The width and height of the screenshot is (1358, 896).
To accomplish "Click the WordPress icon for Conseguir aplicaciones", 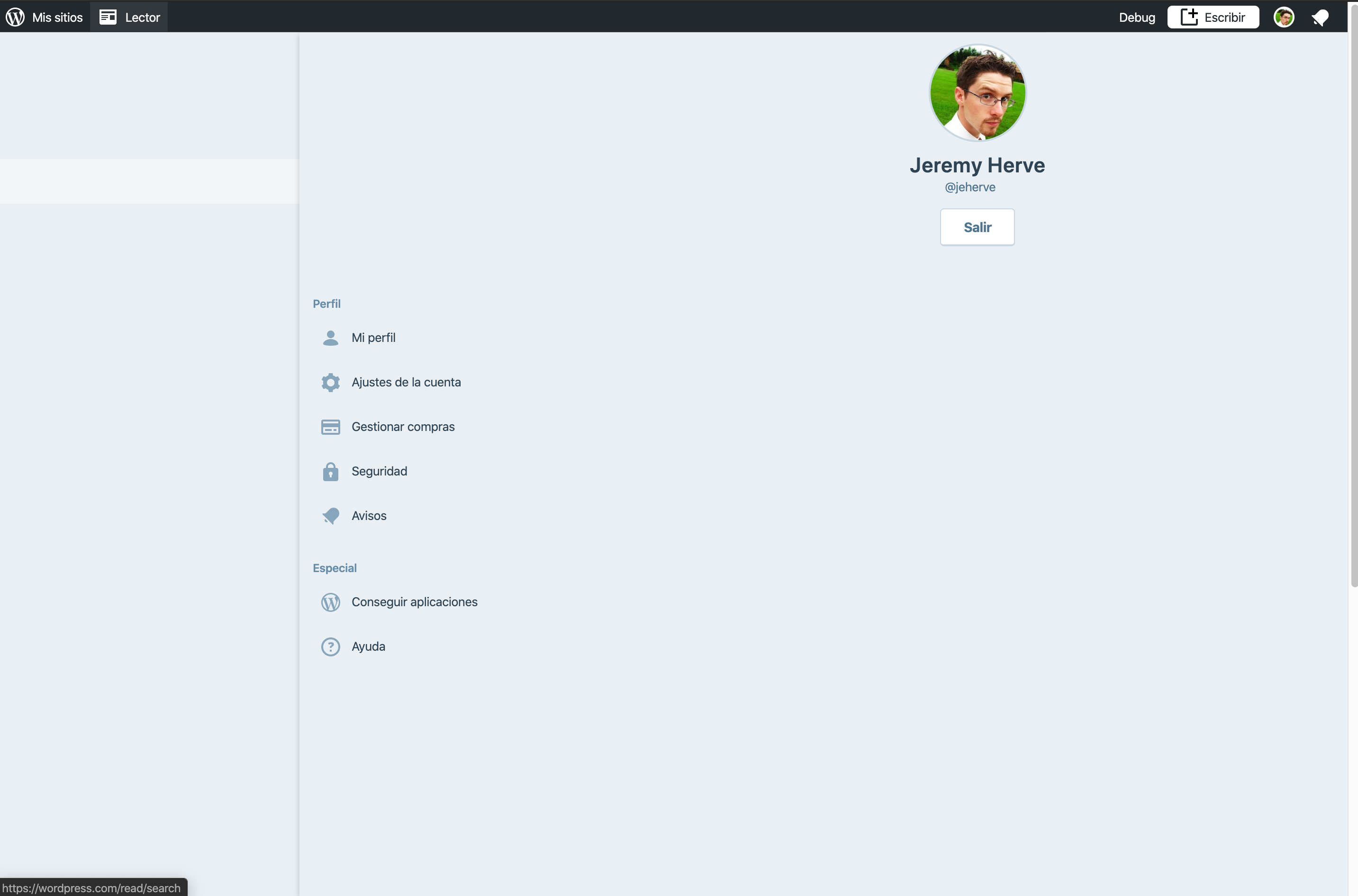I will coord(330,602).
